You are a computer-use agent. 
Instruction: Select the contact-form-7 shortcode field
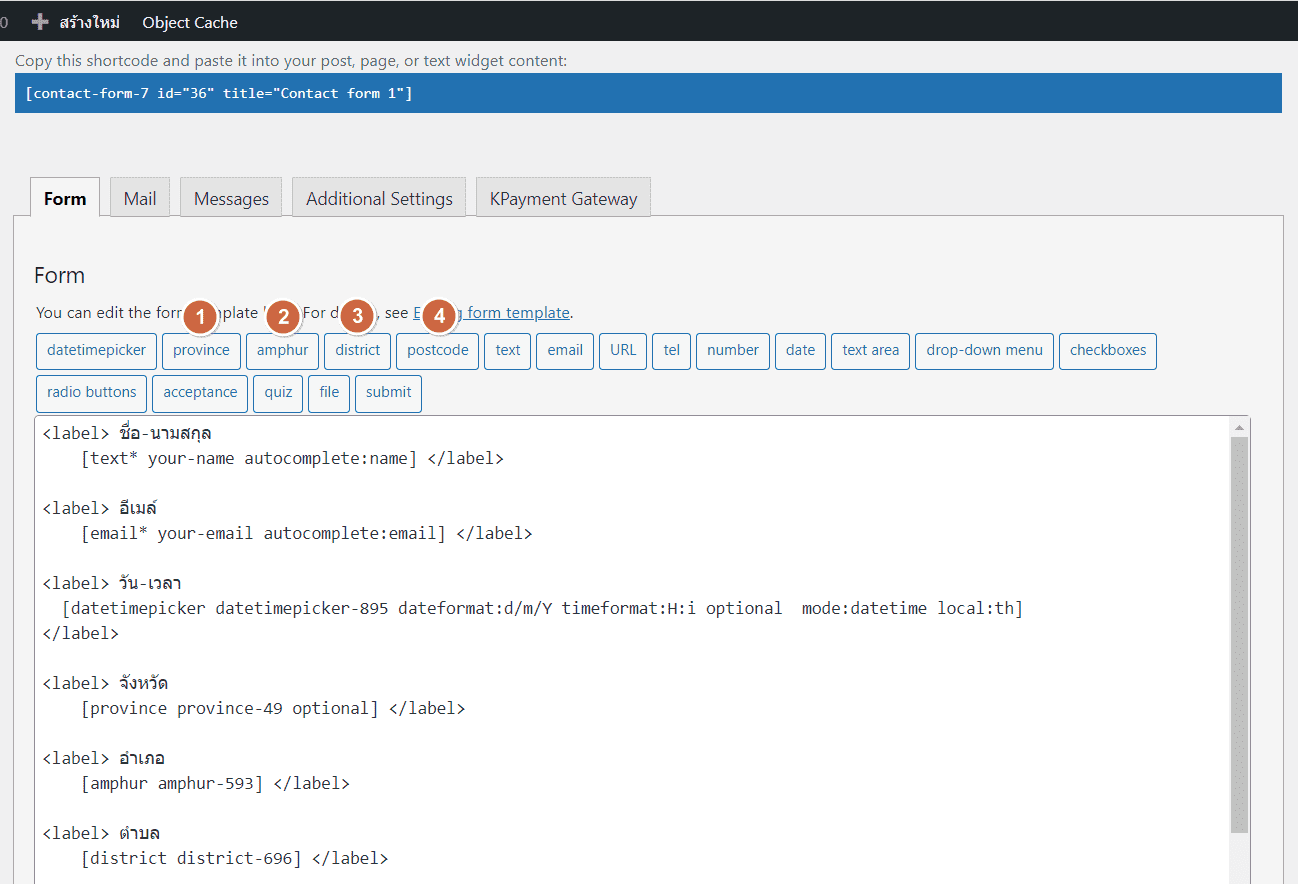[647, 93]
